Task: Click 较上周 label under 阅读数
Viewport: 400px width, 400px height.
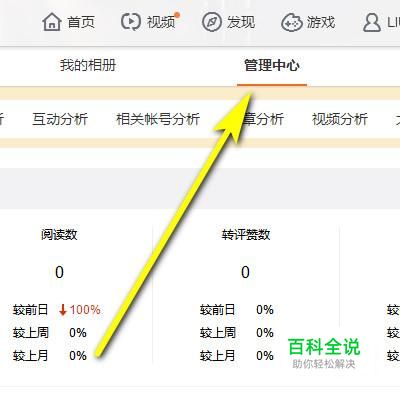Action: tap(31, 333)
